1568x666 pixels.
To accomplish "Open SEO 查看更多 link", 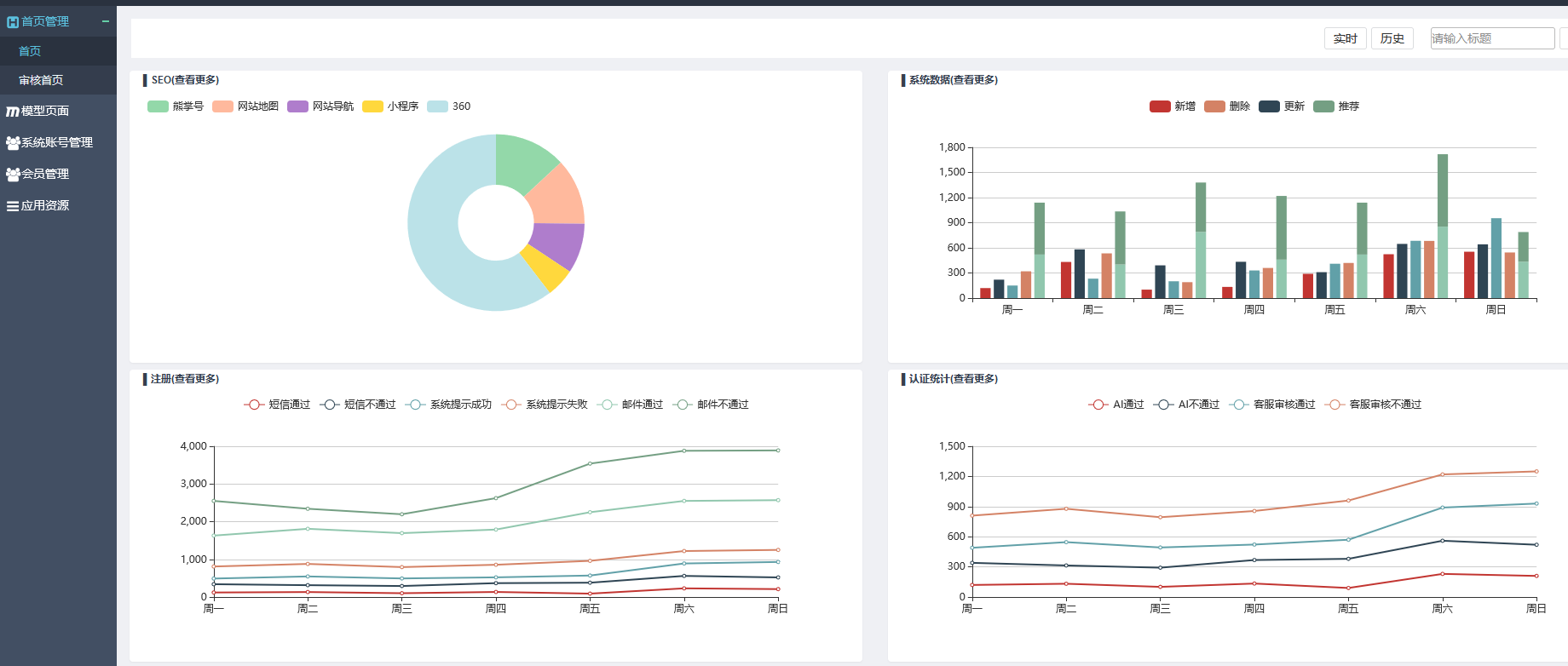I will [196, 80].
